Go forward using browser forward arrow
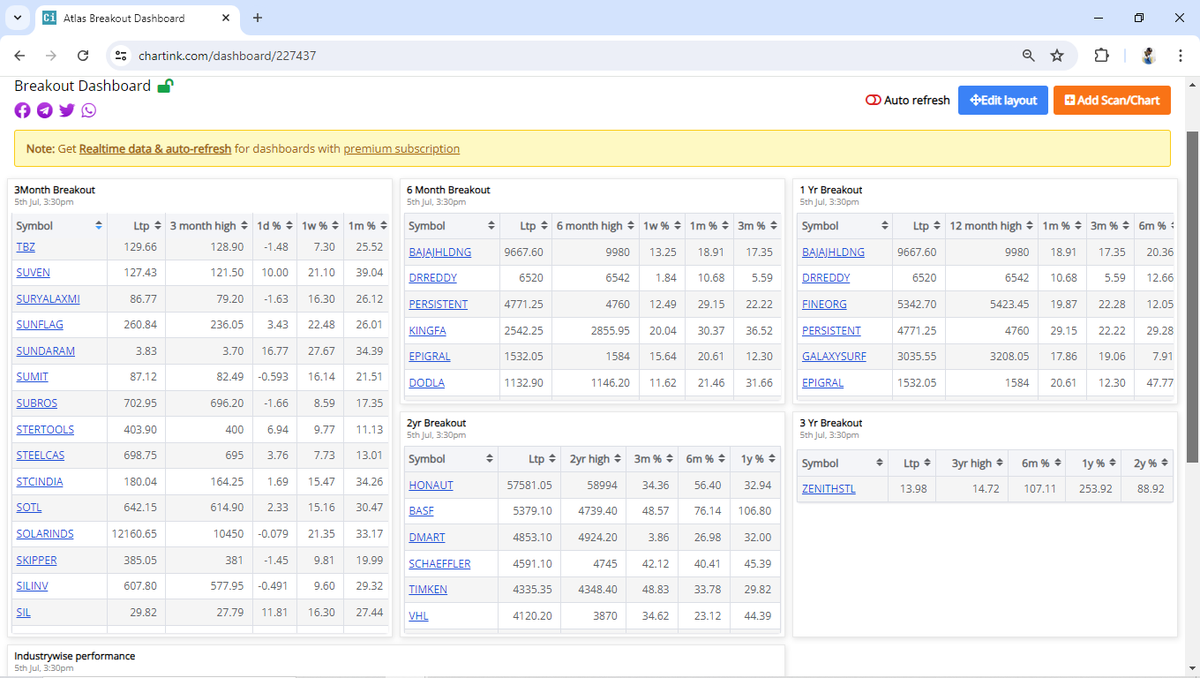The image size is (1200, 678). (x=51, y=55)
